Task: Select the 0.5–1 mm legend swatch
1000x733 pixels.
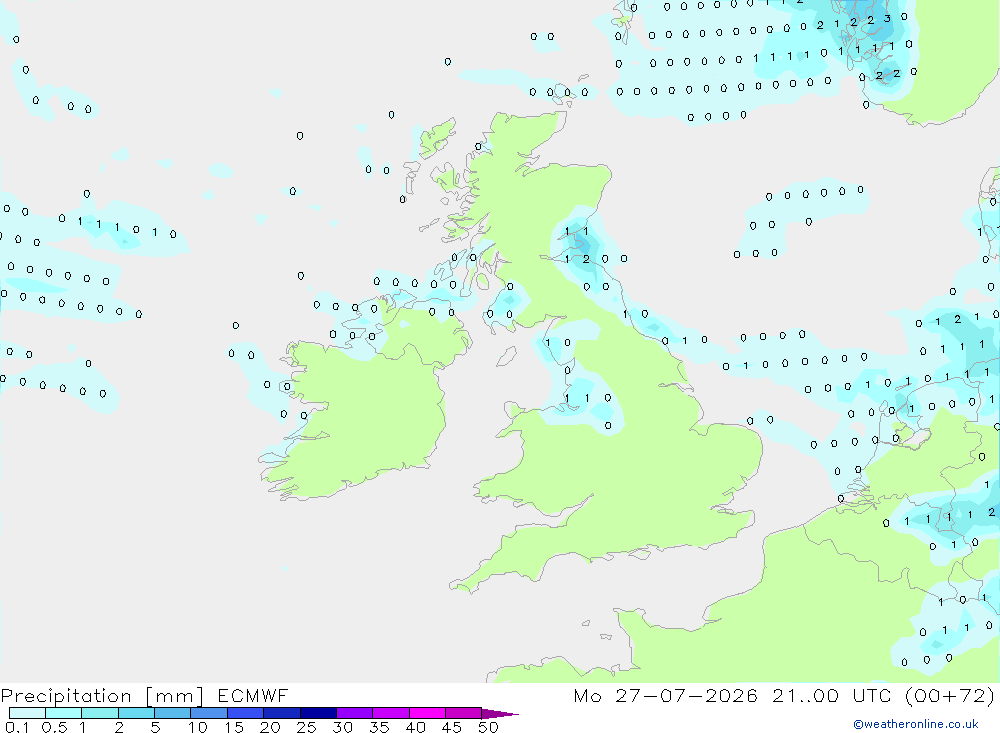Action: pos(63,713)
